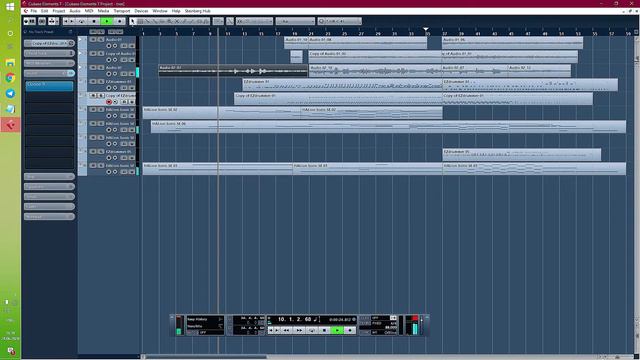
Task: Open the Snap type dropdown
Action: [x=255, y=21]
